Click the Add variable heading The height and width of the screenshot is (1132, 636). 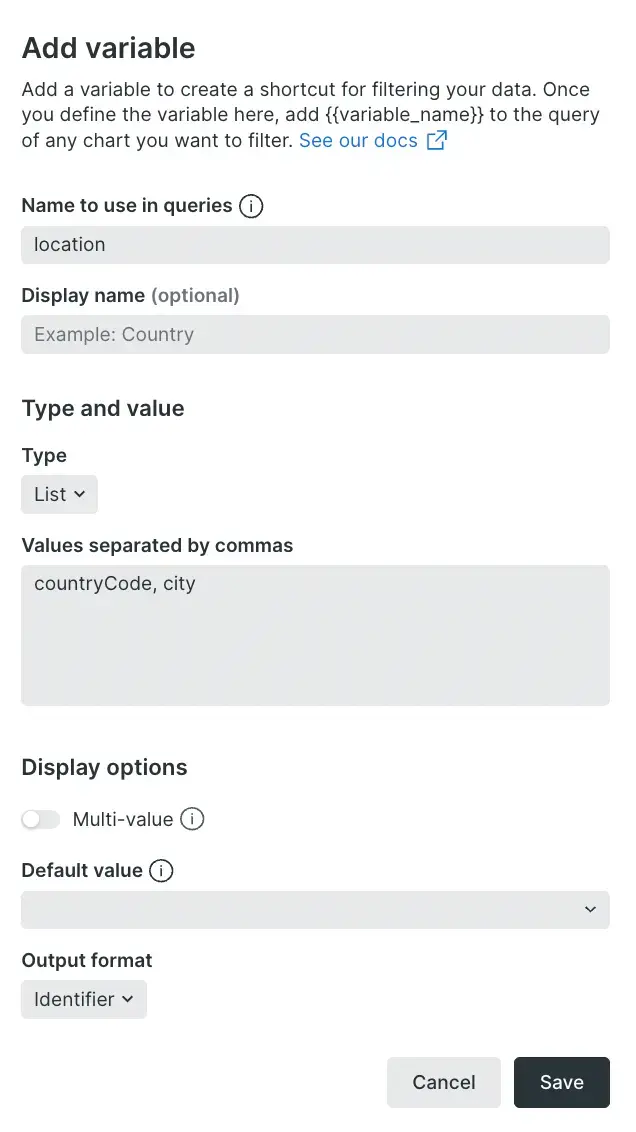coord(108,48)
